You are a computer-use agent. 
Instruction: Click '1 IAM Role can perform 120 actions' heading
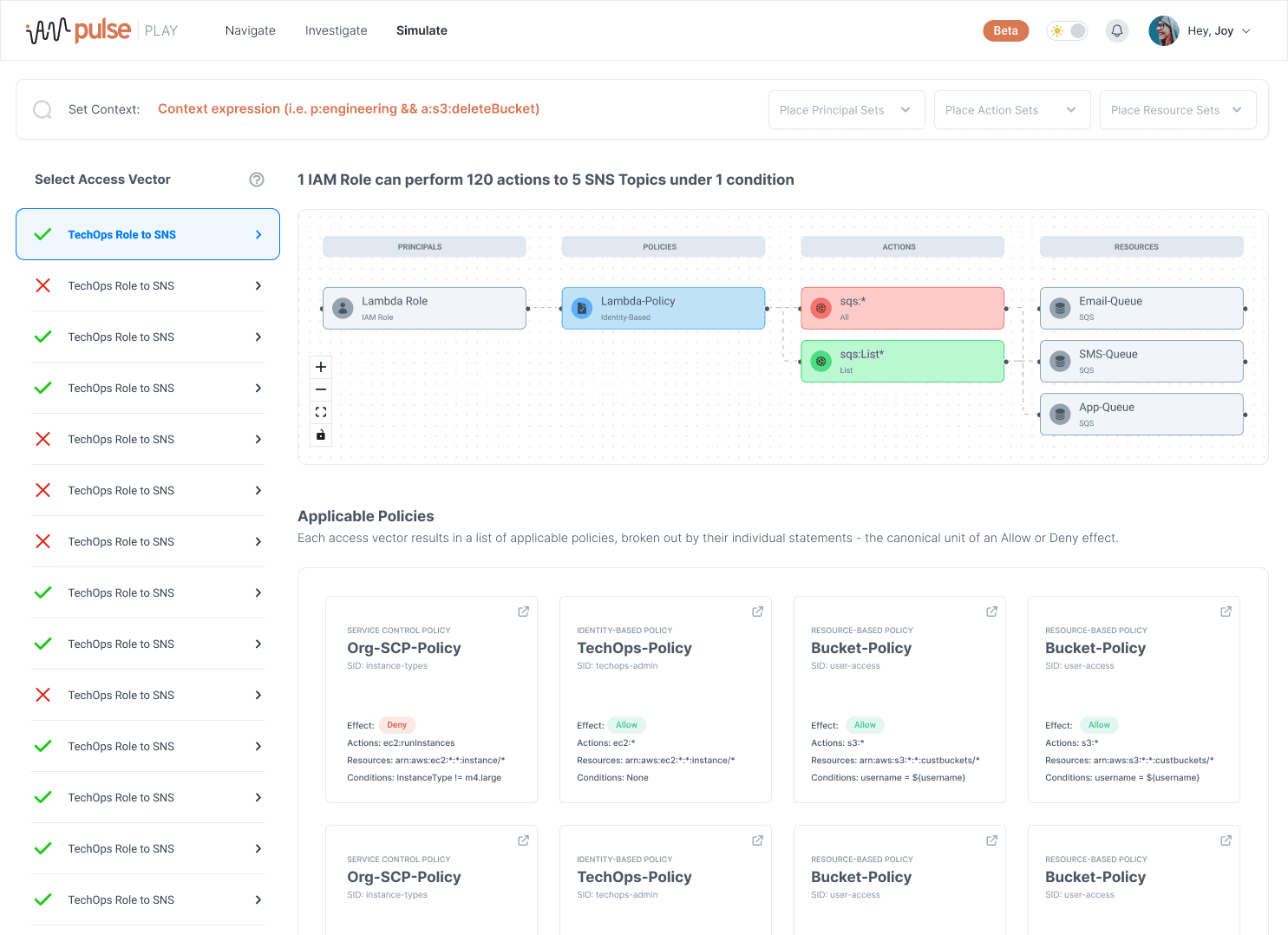pos(546,180)
